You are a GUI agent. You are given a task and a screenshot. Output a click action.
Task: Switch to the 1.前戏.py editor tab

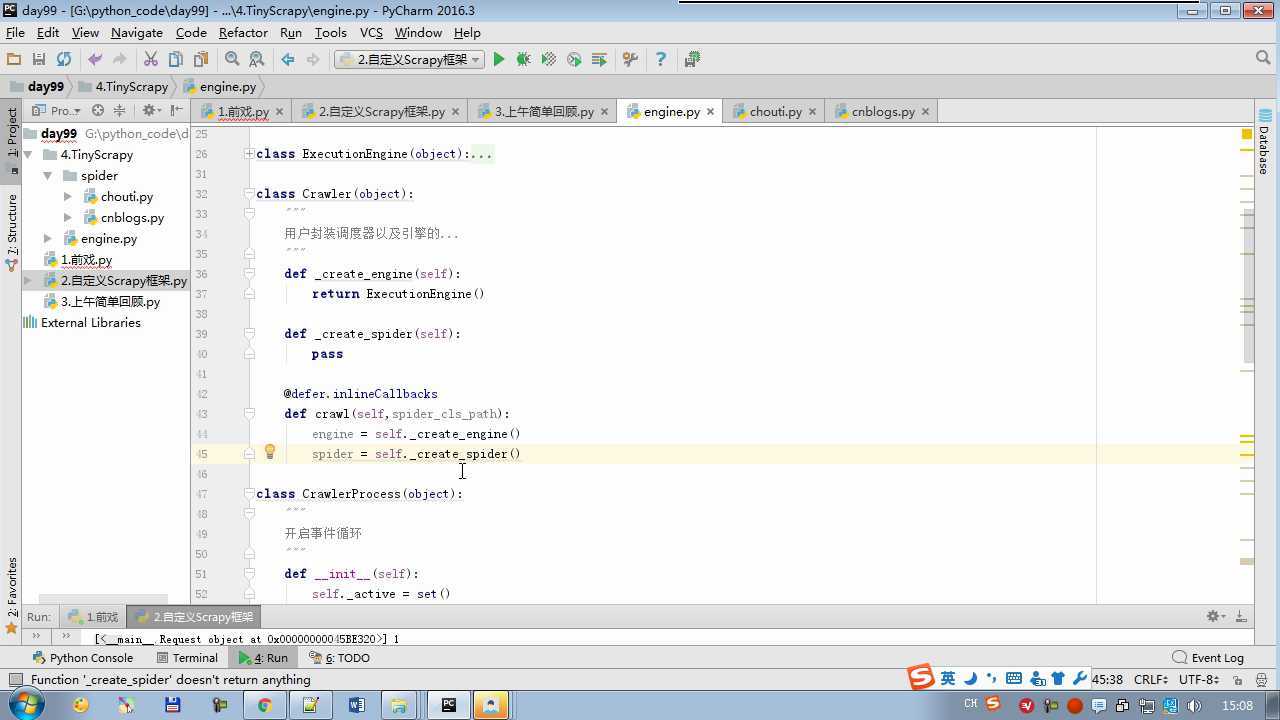coord(243,111)
